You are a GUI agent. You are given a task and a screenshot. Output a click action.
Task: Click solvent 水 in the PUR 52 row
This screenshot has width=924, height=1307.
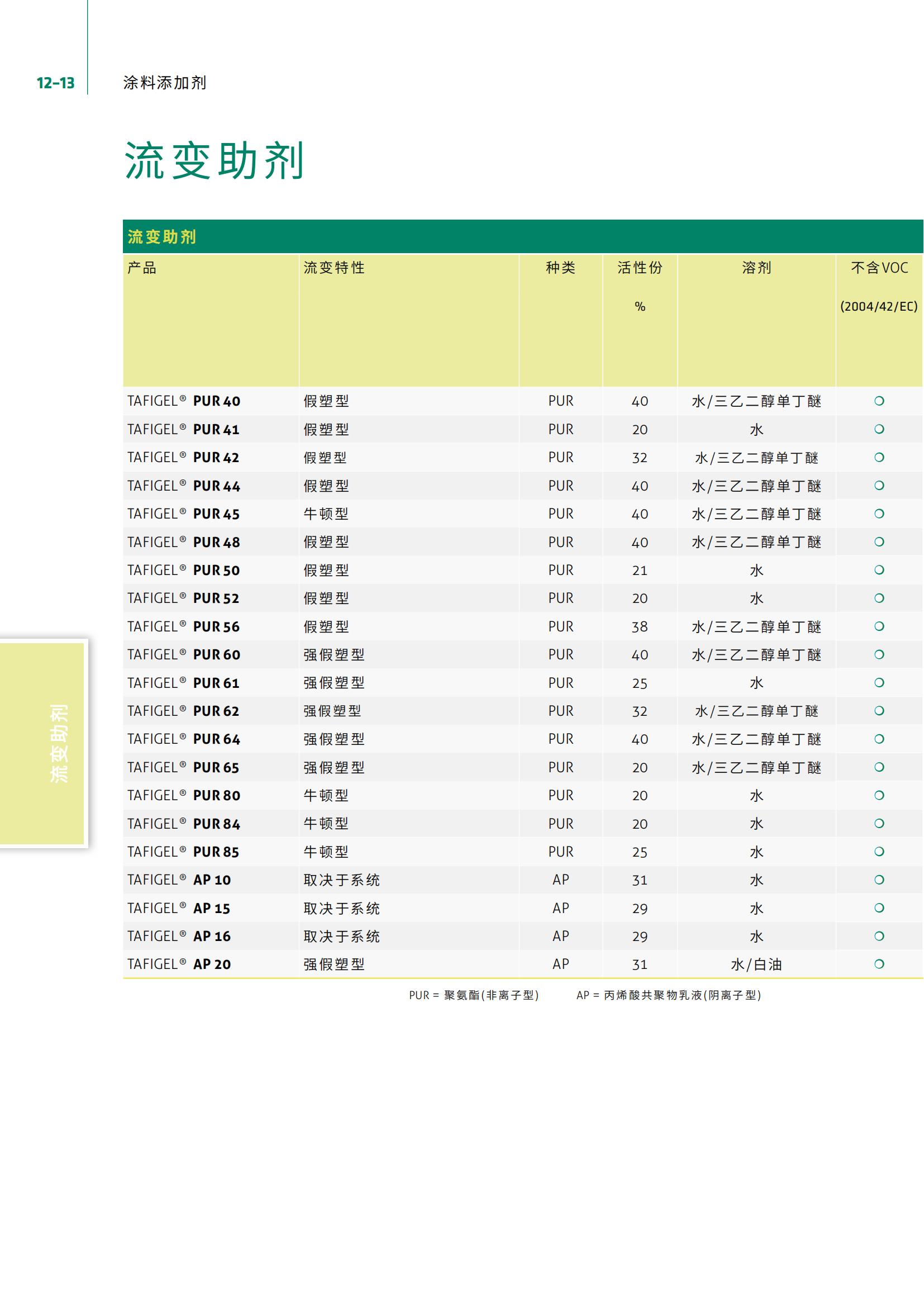pos(756,598)
